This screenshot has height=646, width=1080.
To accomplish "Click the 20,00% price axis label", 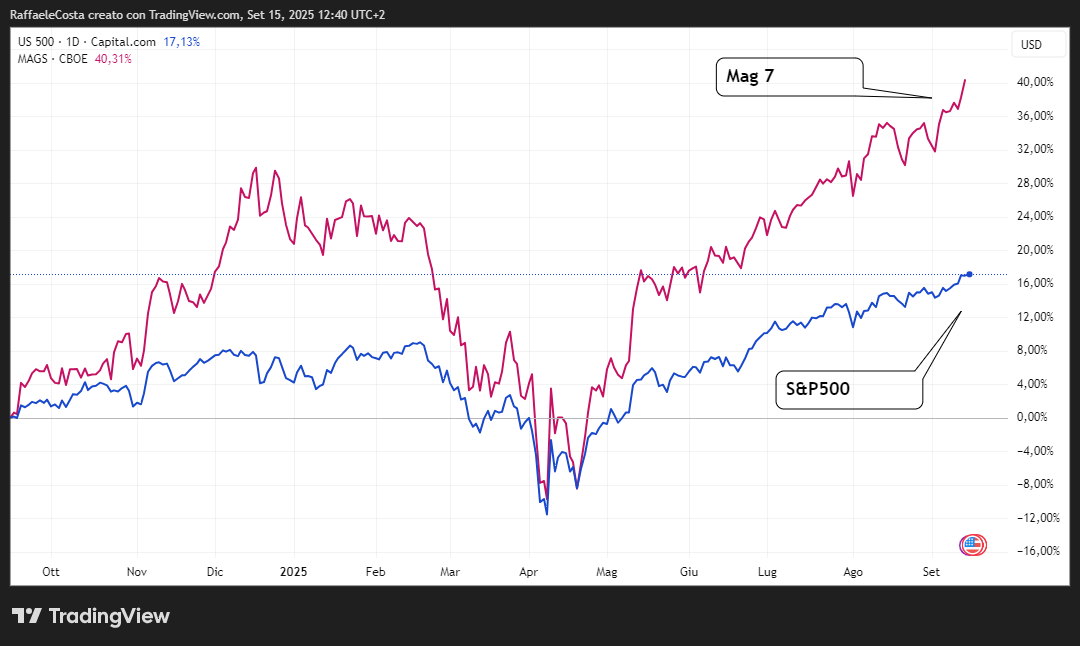I will click(x=1035, y=249).
